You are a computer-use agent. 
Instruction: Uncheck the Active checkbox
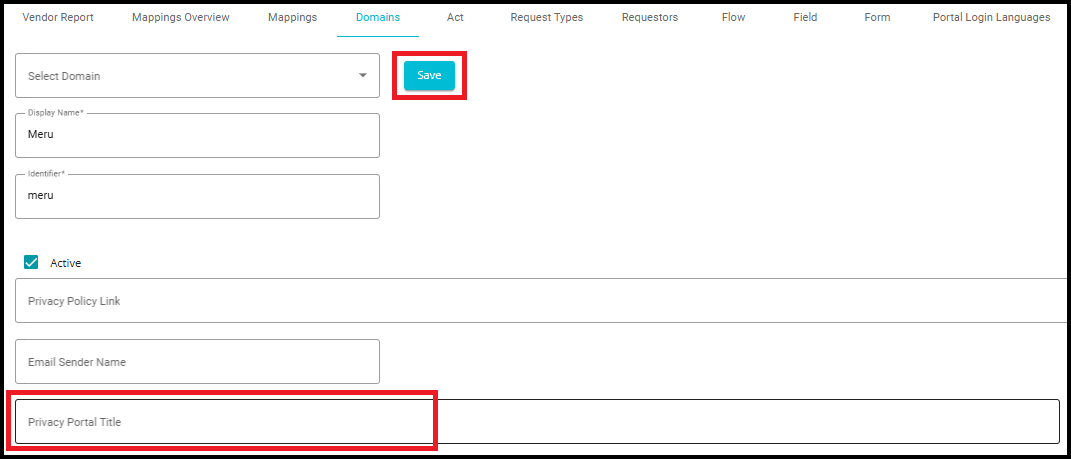tap(31, 263)
